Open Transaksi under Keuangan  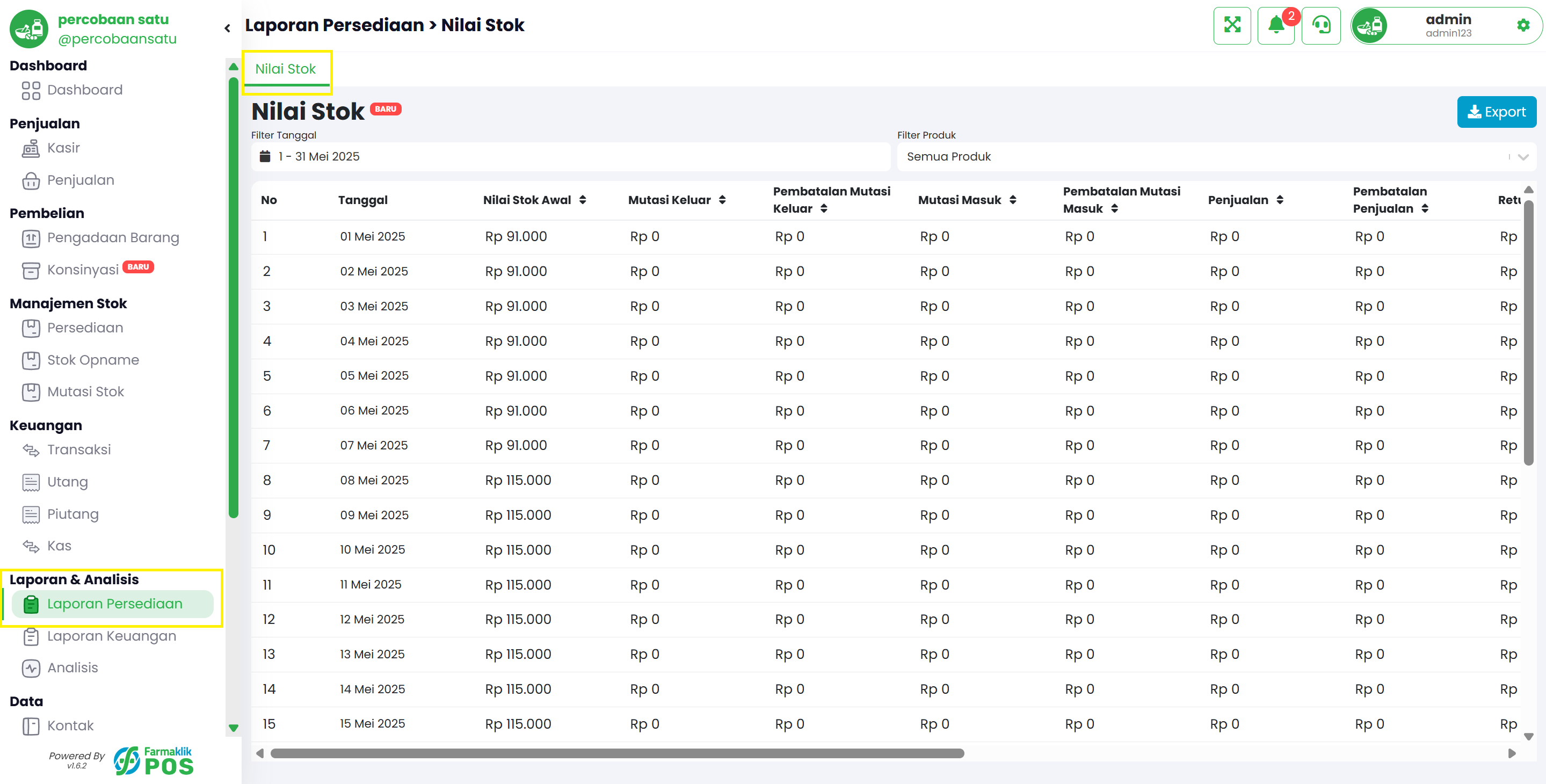78,449
